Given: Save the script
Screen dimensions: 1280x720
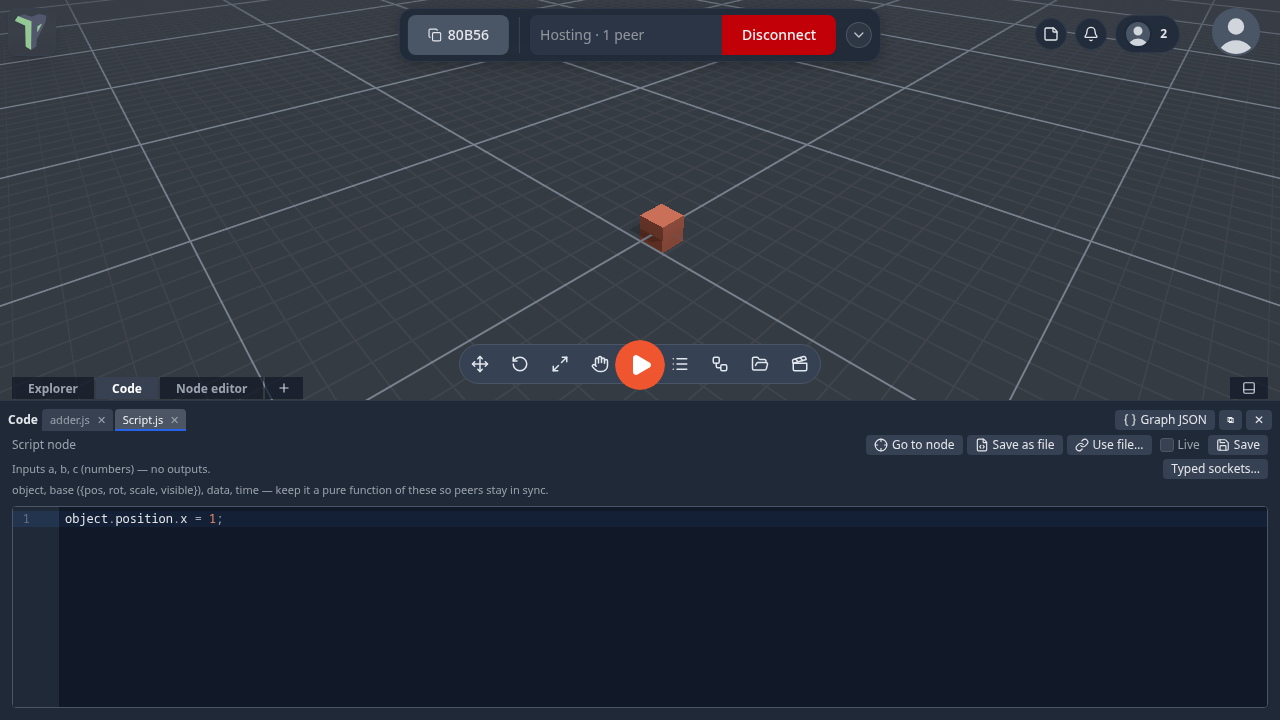Looking at the screenshot, I should click(1238, 445).
